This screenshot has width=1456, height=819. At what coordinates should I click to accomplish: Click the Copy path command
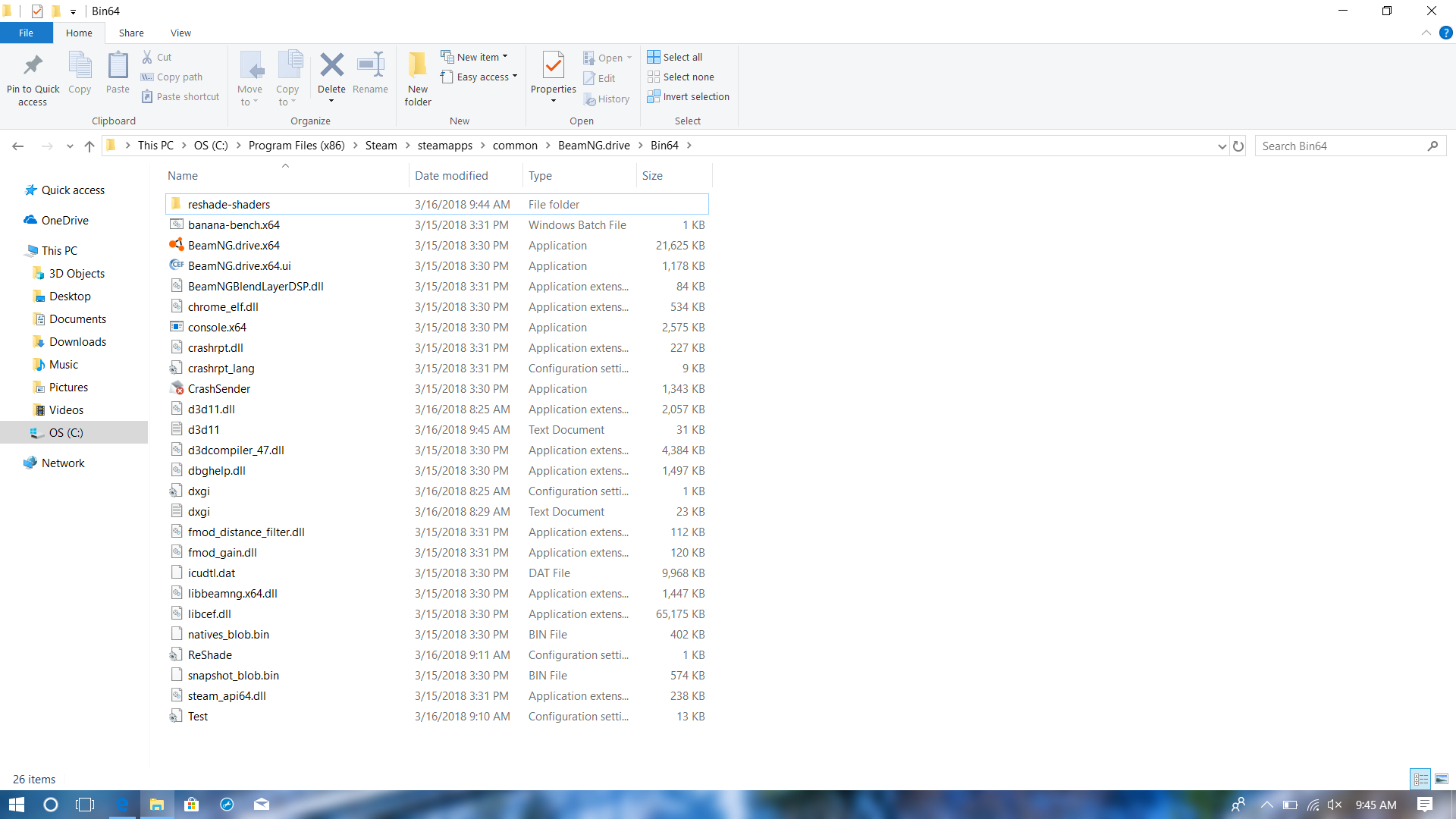172,77
